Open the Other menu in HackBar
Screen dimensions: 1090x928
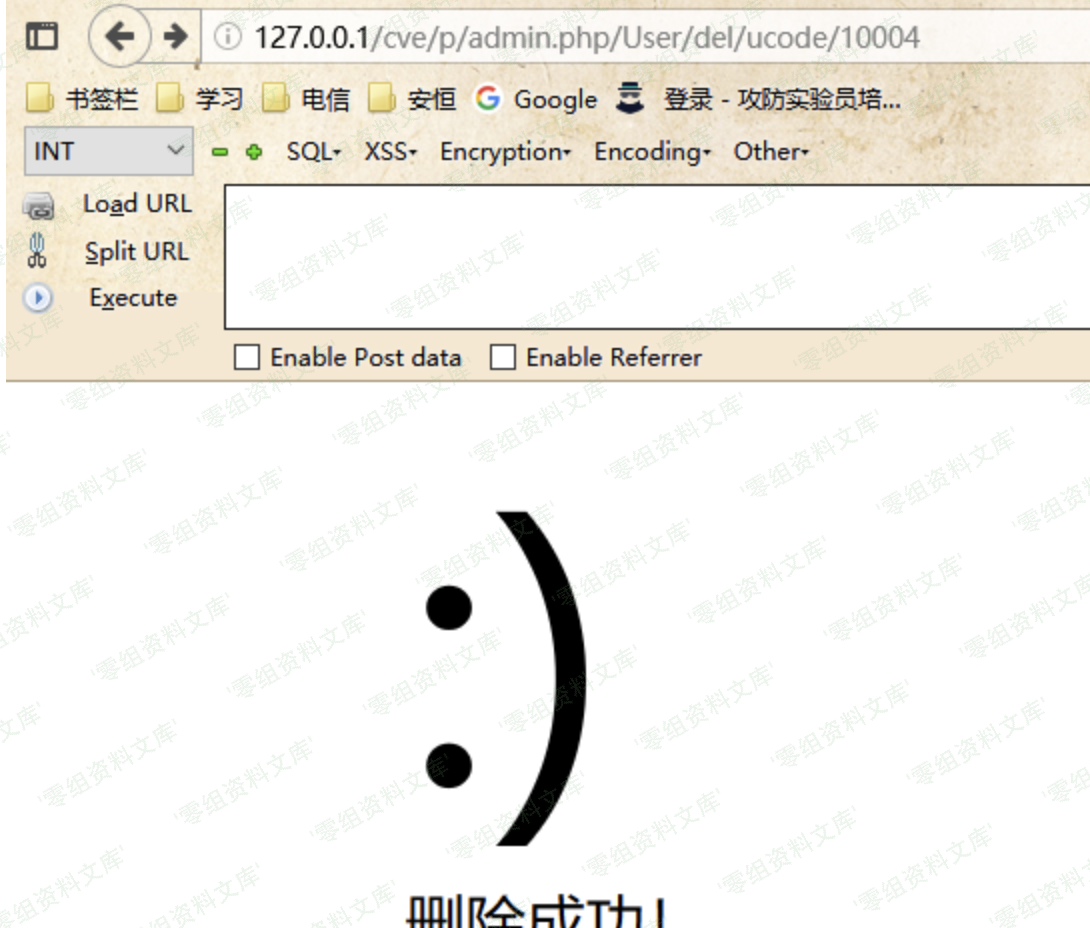click(770, 152)
